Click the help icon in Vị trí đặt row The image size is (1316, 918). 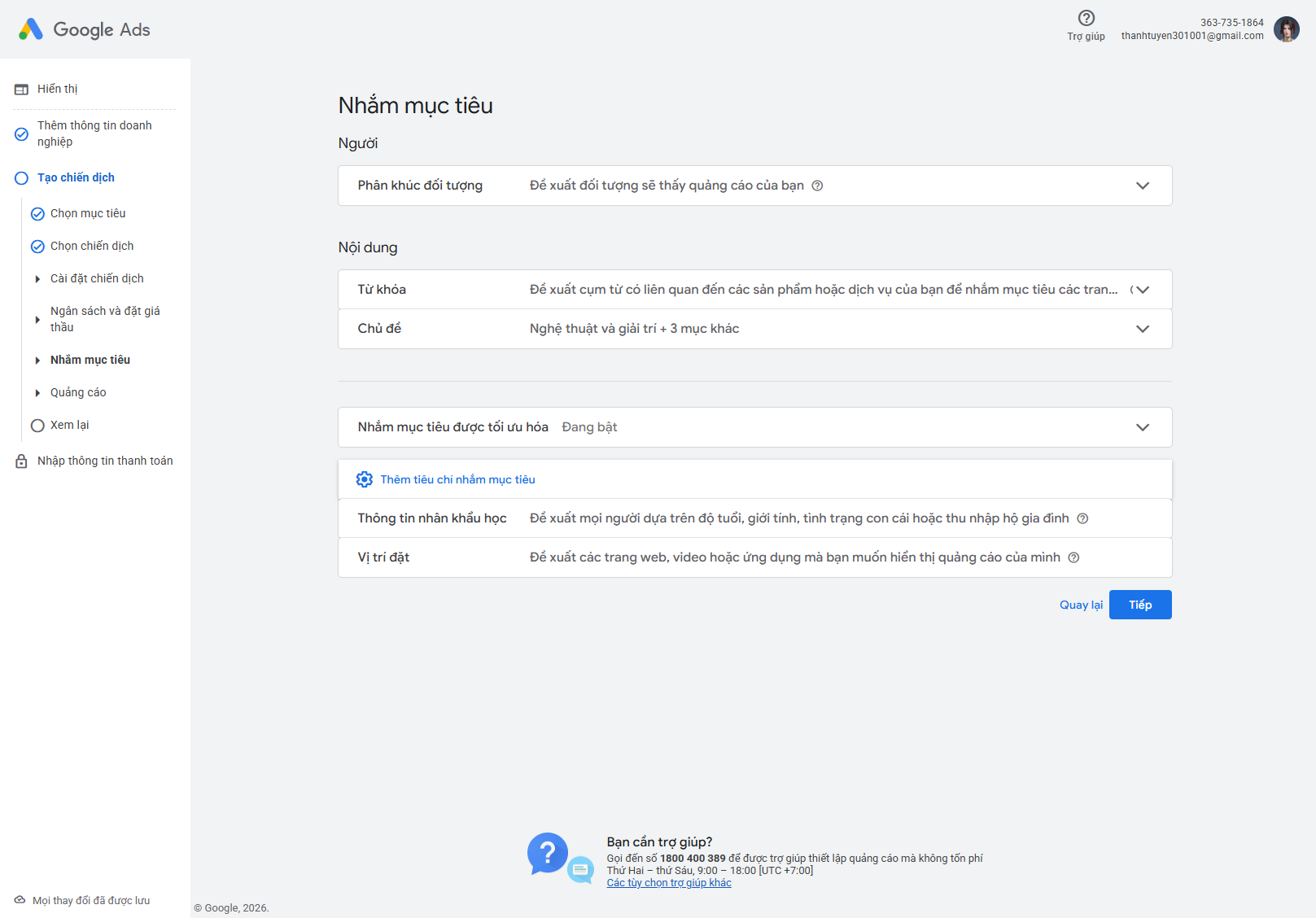click(1073, 557)
